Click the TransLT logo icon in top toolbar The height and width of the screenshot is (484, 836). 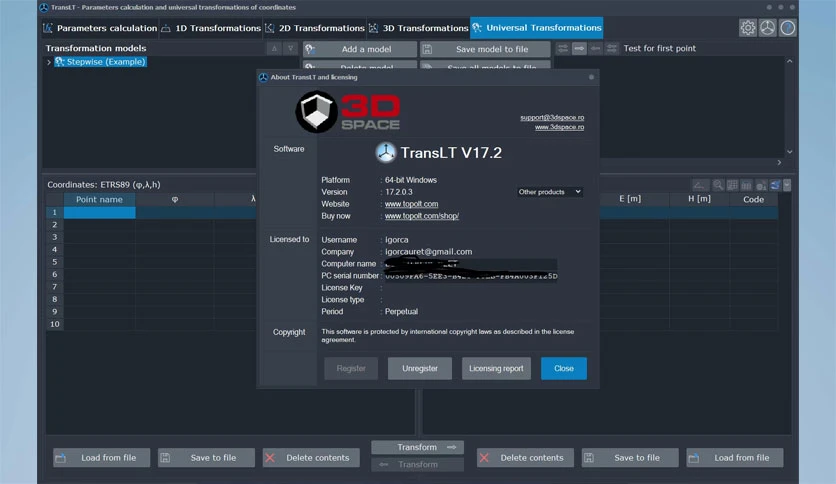(768, 28)
